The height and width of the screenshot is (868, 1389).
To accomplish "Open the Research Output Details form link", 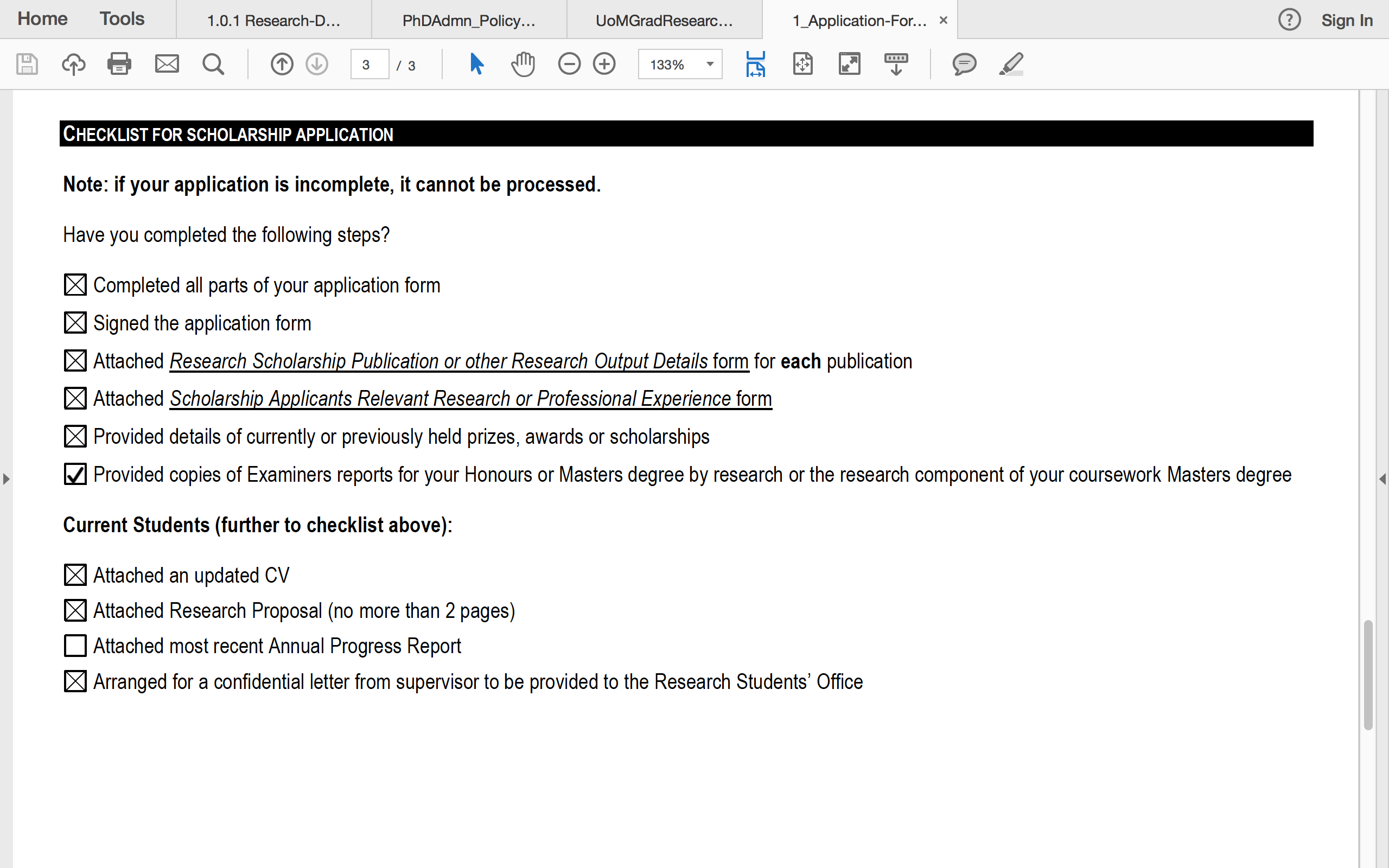I will [459, 361].
